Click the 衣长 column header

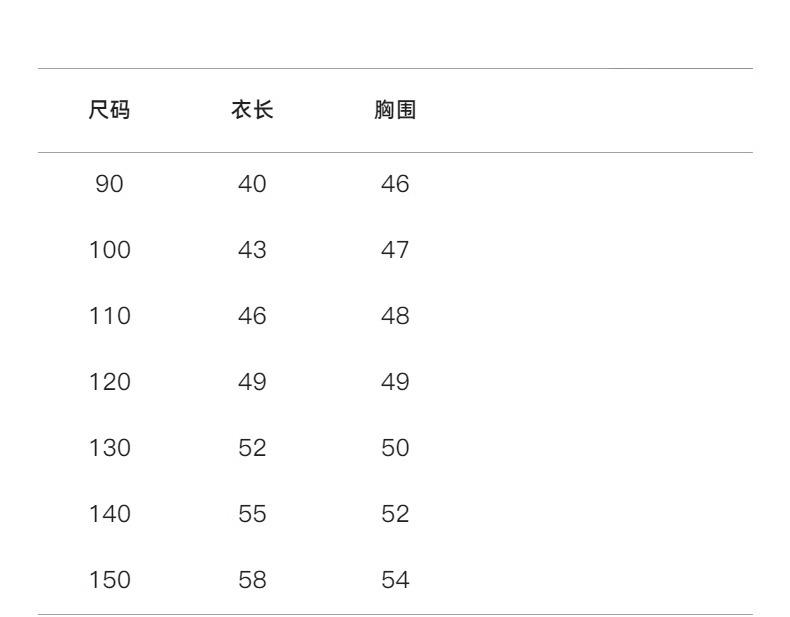tap(252, 111)
